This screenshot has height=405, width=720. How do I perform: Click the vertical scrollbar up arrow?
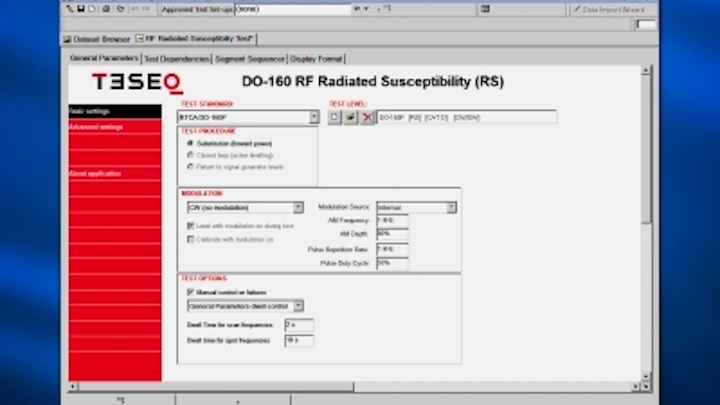click(x=646, y=70)
